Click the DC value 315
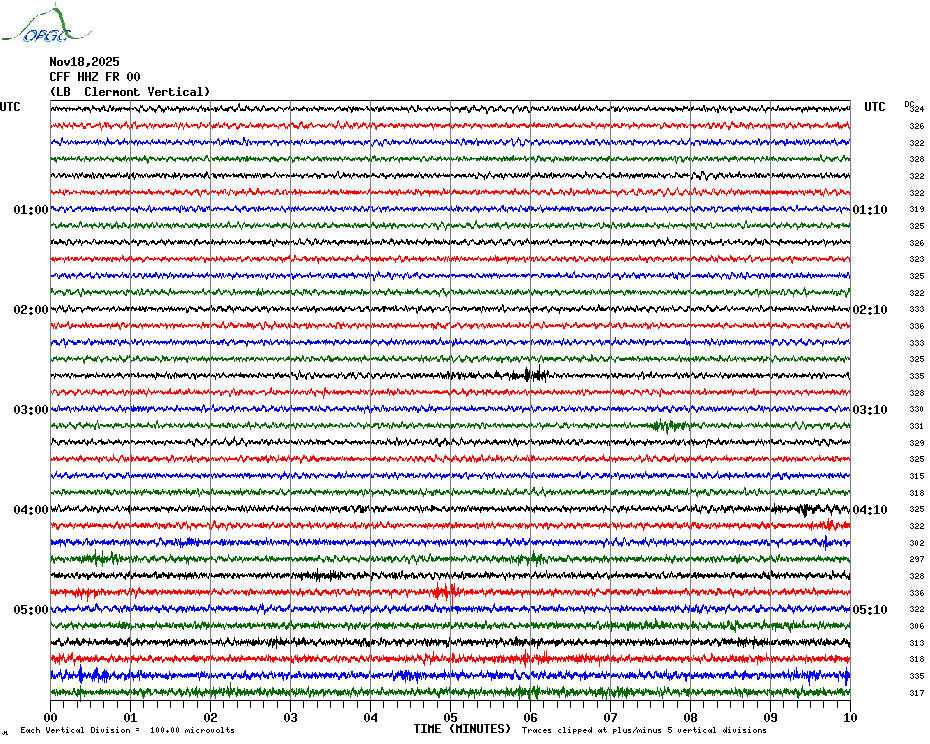Viewport: 930px width, 744px height. [917, 476]
